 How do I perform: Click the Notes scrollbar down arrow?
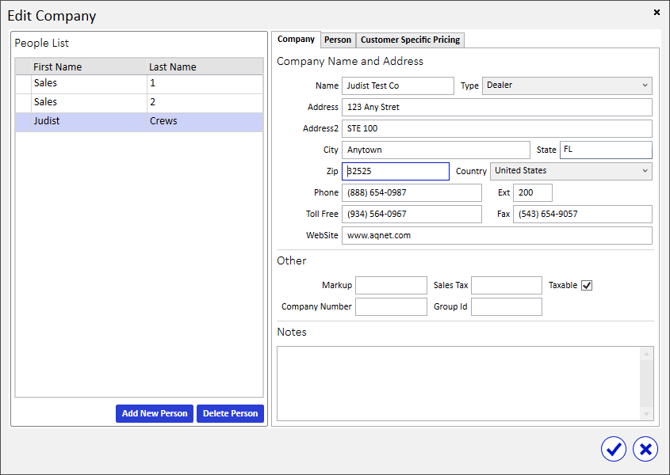tap(646, 413)
